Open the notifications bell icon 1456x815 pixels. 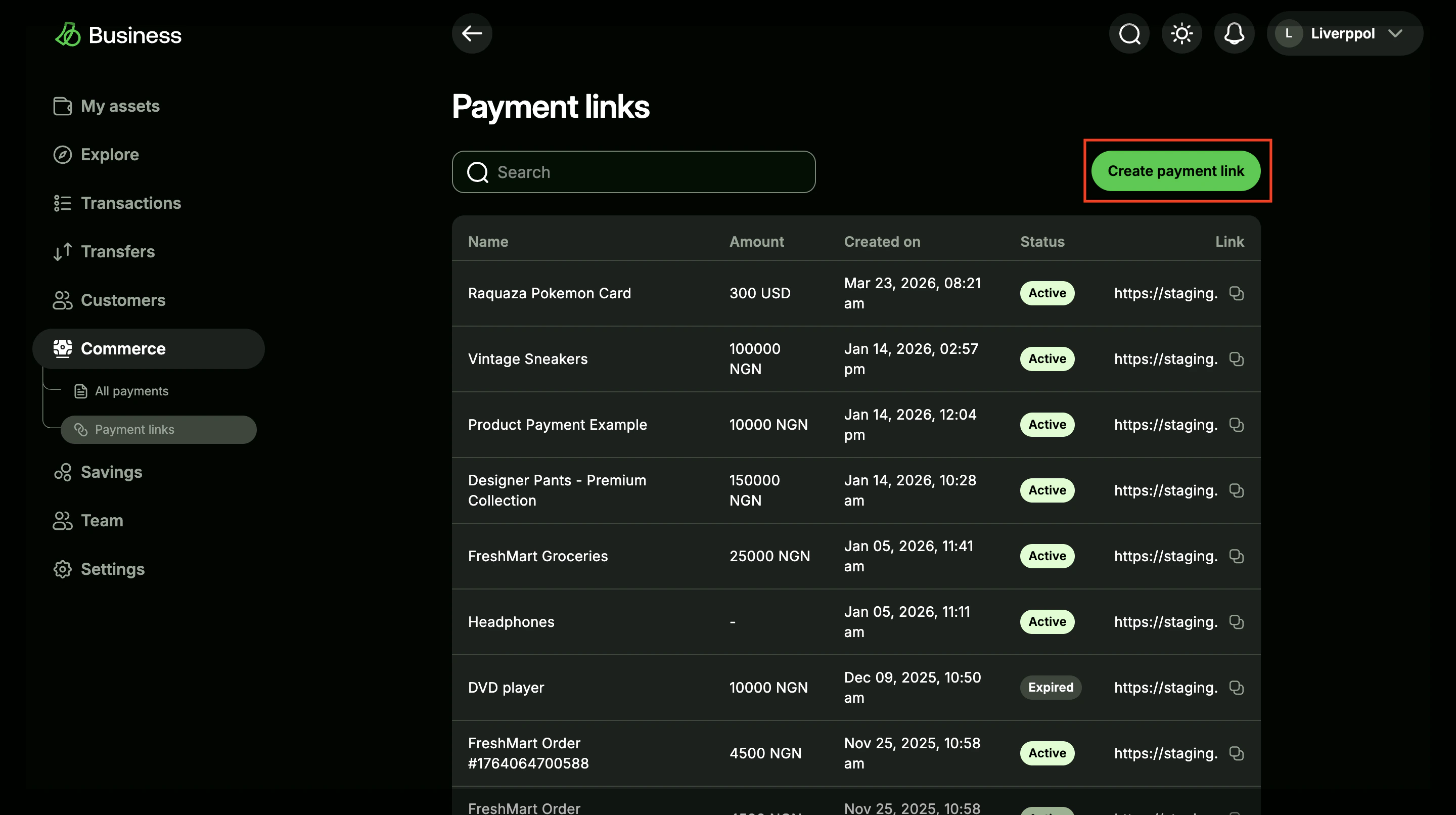[x=1234, y=33]
